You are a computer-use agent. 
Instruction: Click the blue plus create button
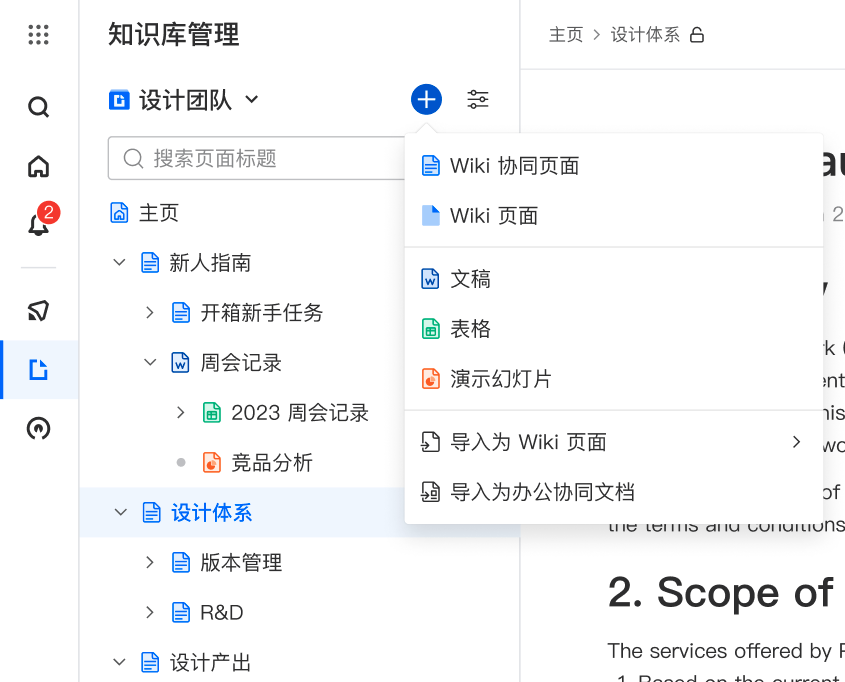click(426, 100)
